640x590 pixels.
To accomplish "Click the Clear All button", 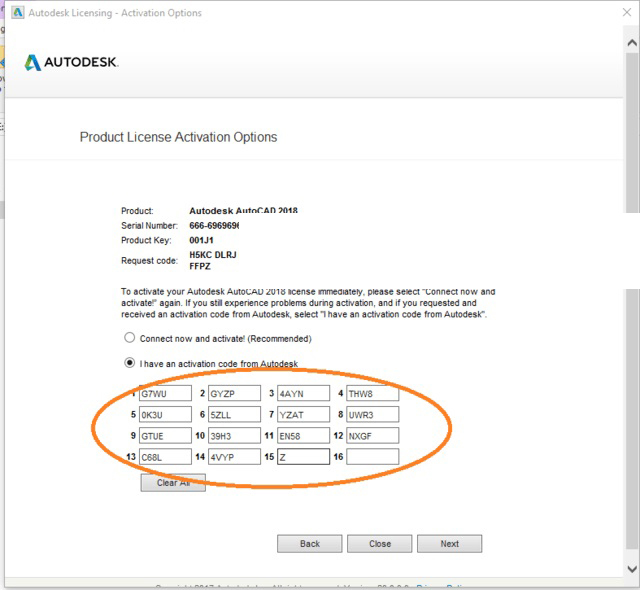I will pos(173,483).
